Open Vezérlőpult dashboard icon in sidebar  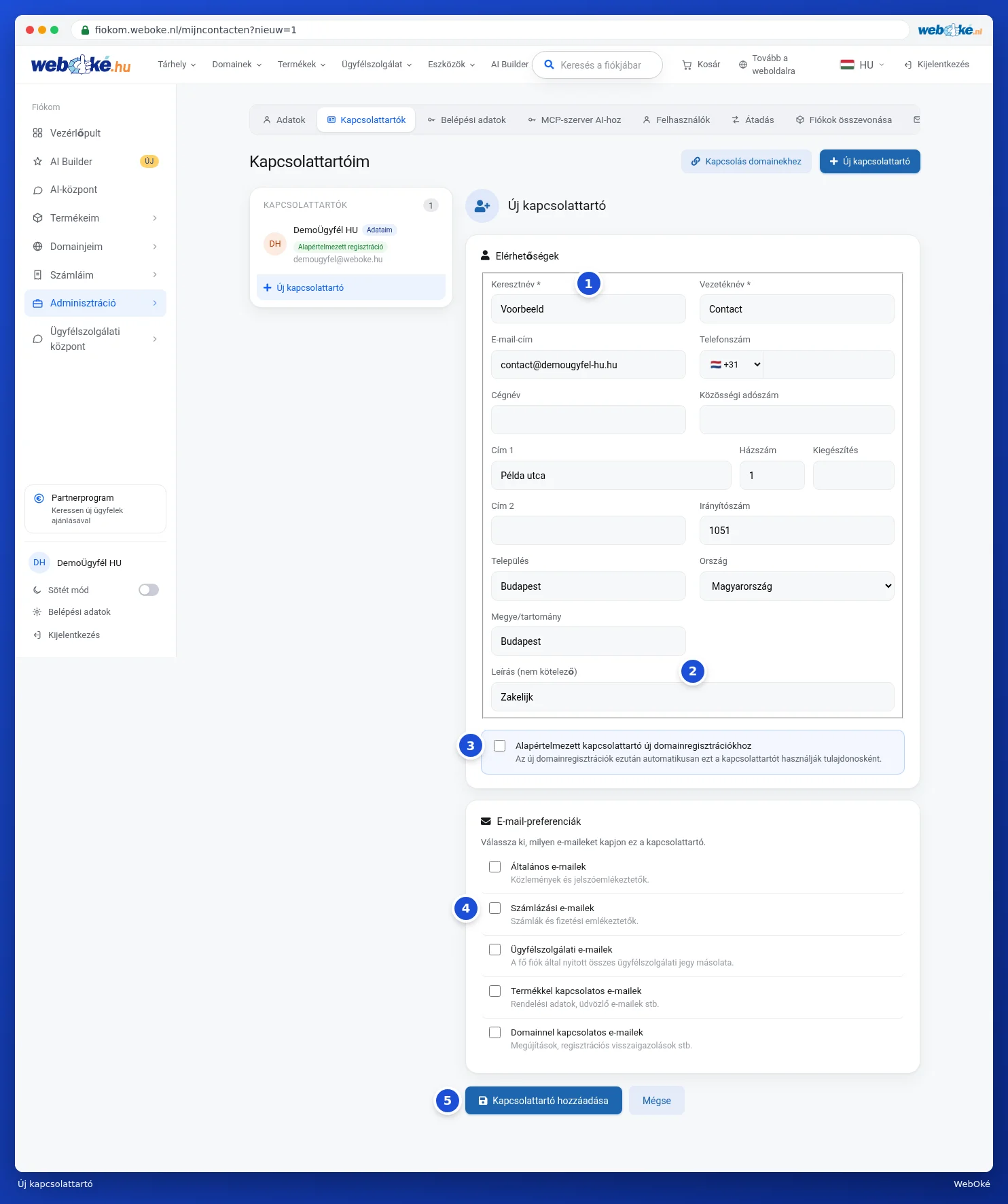(x=38, y=133)
